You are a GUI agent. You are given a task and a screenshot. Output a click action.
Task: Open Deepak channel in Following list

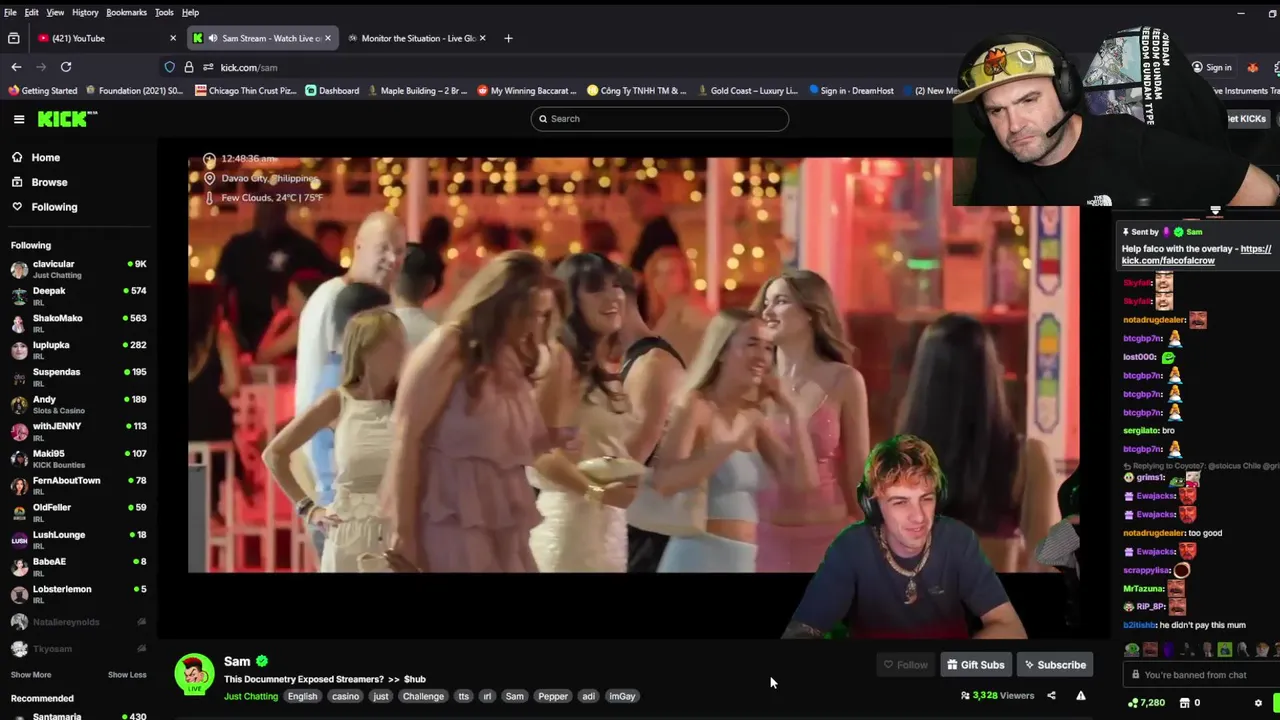pos(78,296)
